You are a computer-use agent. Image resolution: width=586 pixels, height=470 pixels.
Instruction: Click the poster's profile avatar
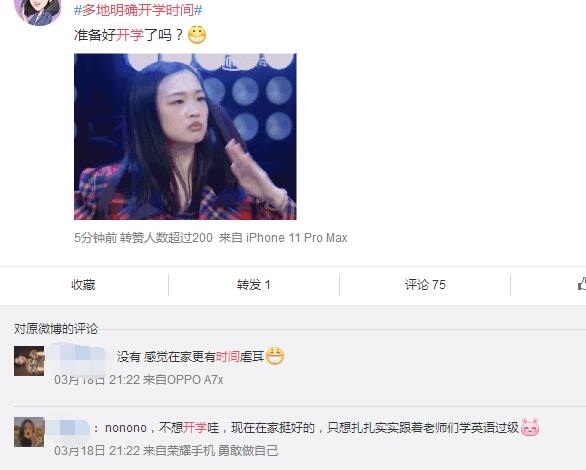(37, 10)
